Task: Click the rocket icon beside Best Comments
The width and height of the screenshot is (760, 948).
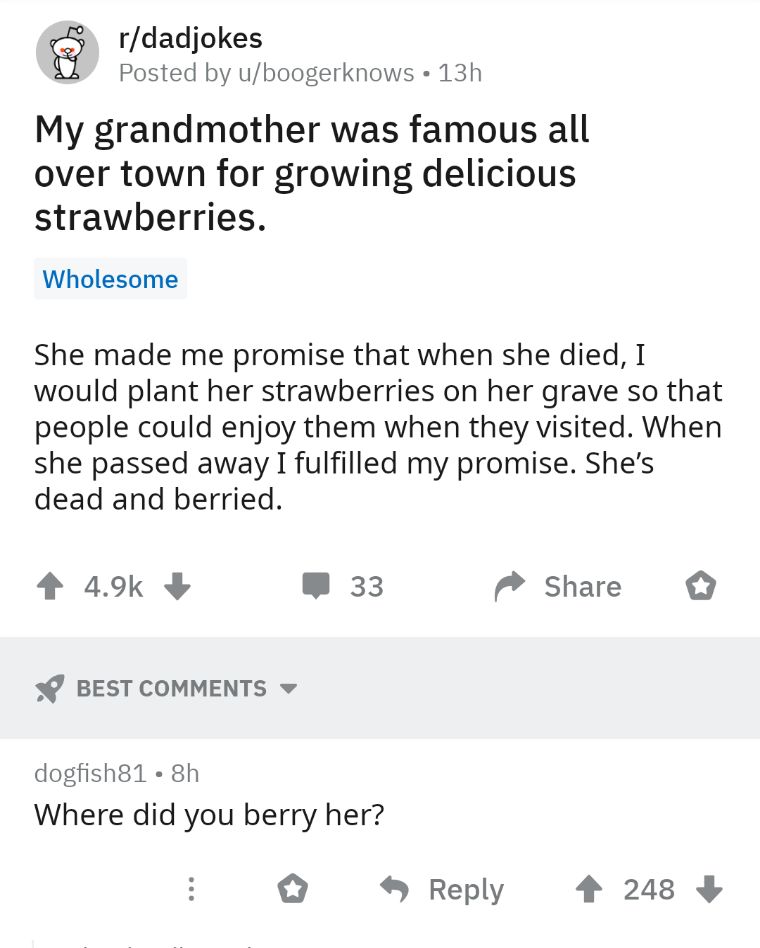Action: (48, 689)
